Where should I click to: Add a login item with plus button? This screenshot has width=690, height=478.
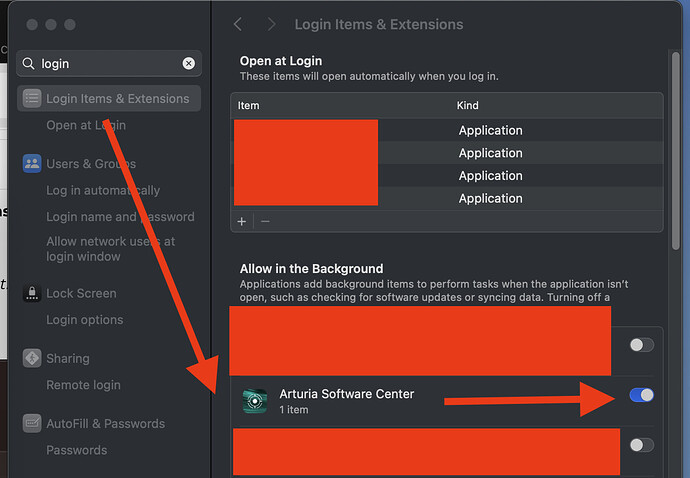[x=242, y=221]
